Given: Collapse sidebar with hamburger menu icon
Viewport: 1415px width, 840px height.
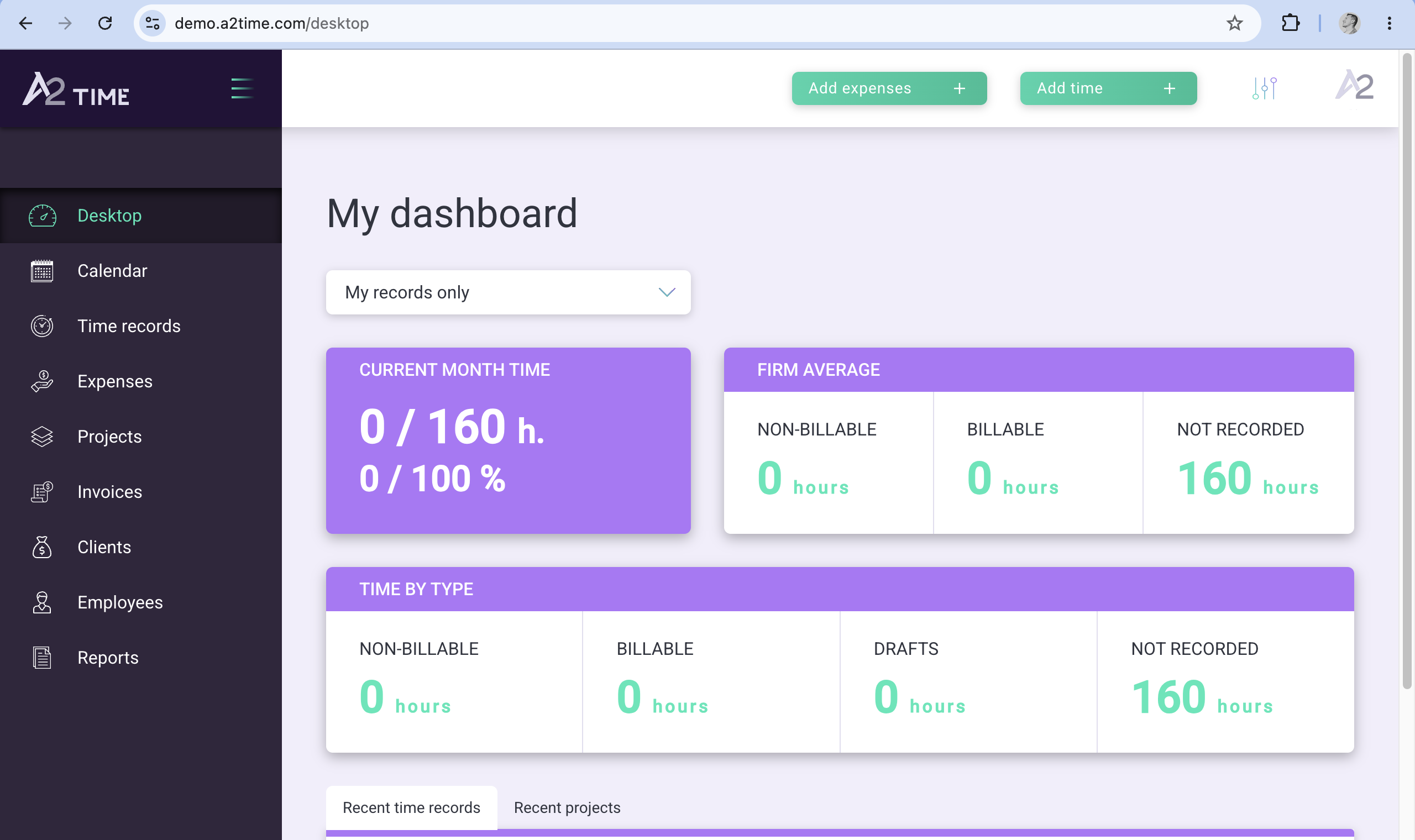Looking at the screenshot, I should tap(242, 88).
